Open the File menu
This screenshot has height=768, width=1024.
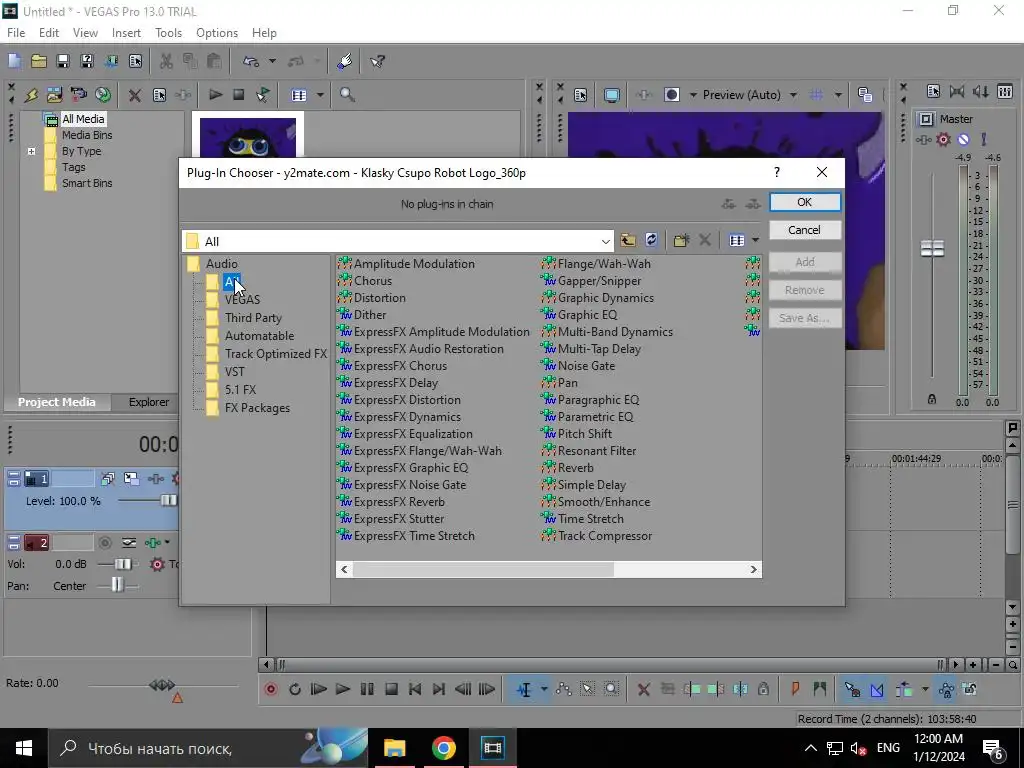16,33
